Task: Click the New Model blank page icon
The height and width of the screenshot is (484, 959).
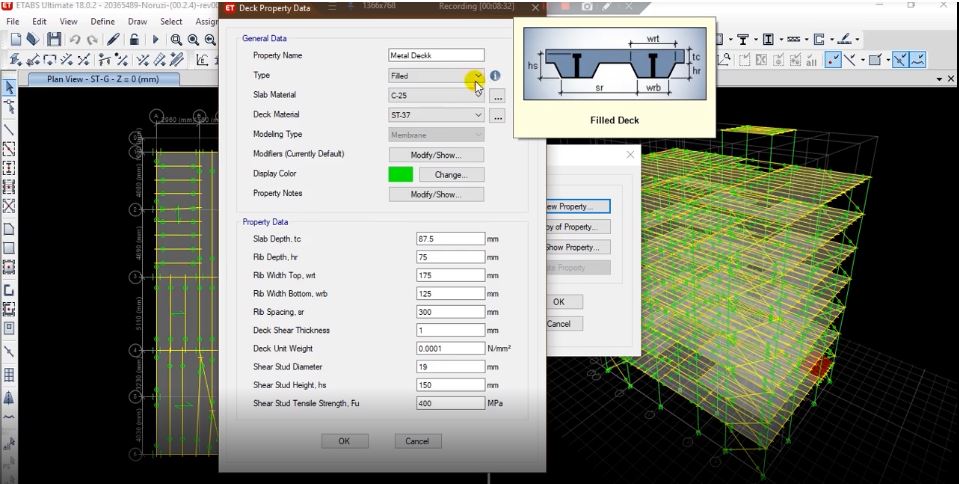Action: tap(16, 40)
